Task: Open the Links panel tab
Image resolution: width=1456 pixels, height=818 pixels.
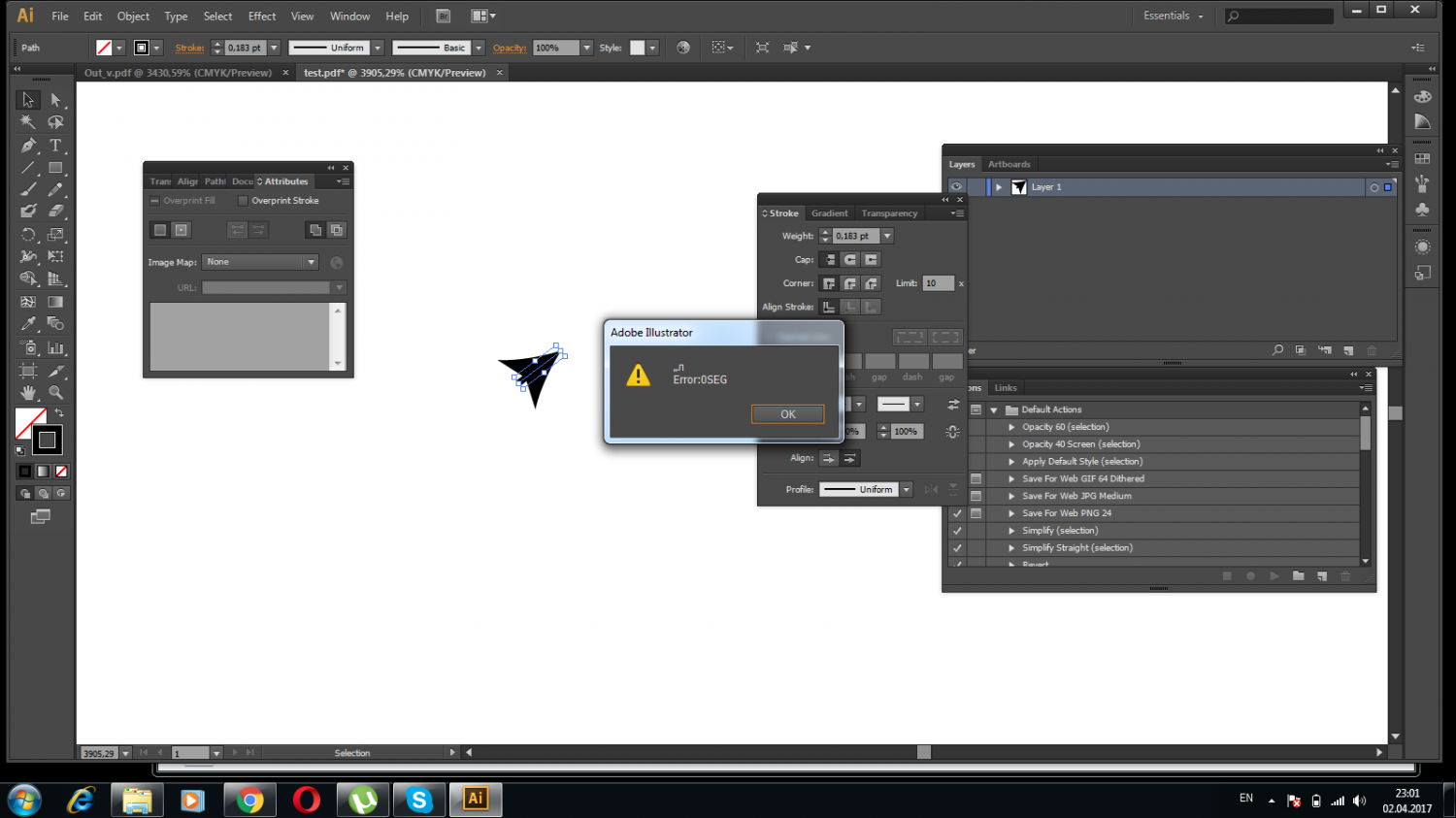Action: click(x=1006, y=388)
